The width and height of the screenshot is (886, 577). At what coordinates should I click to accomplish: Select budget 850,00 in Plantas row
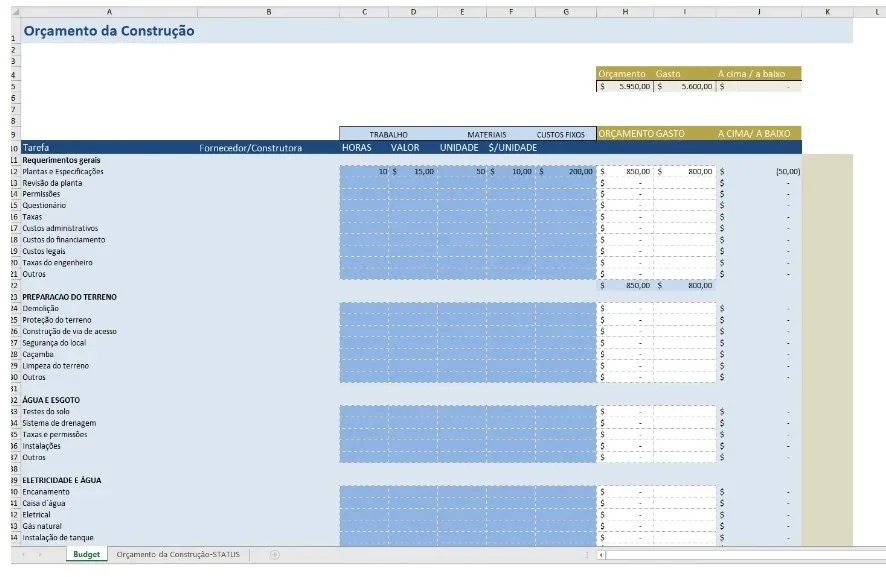tap(625, 171)
